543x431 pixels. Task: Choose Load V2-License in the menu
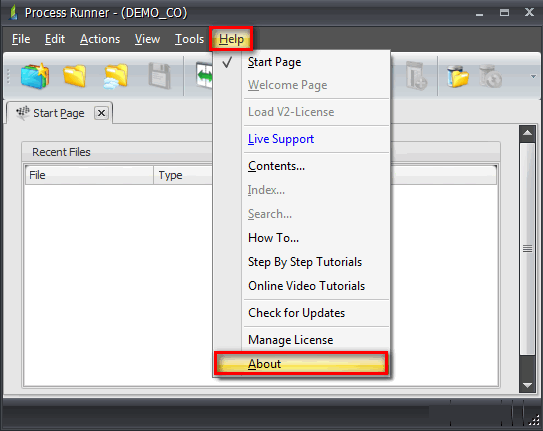(x=302, y=112)
